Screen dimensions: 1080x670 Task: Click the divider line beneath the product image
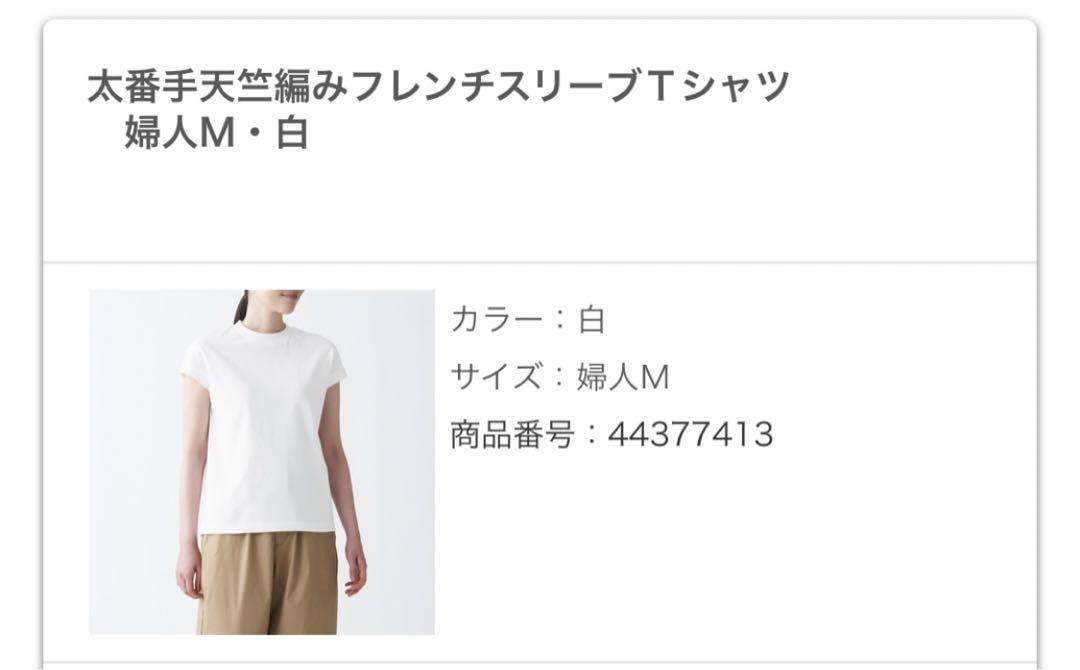coord(540,662)
